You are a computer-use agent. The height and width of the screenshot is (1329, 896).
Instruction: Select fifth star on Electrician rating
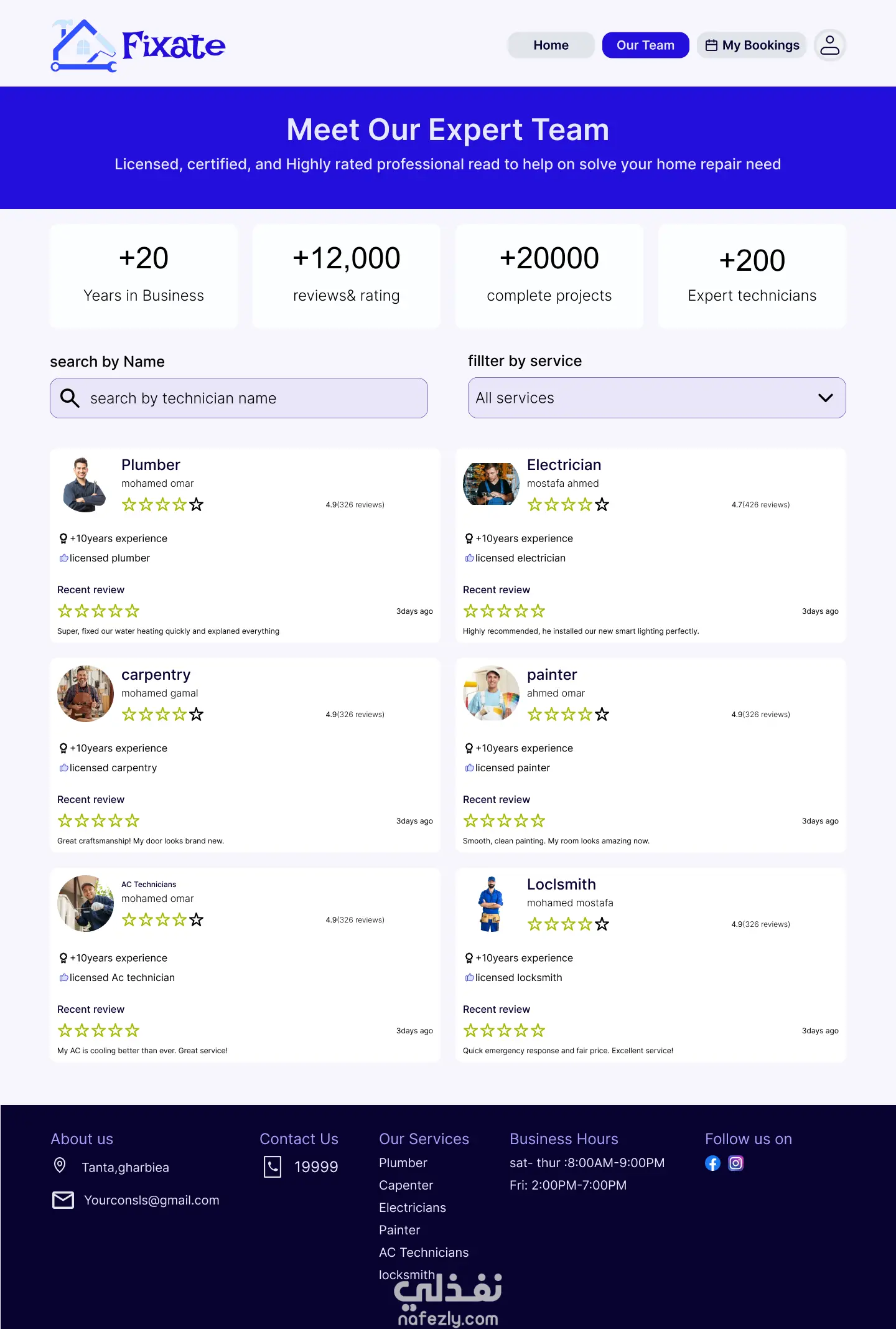coord(602,504)
